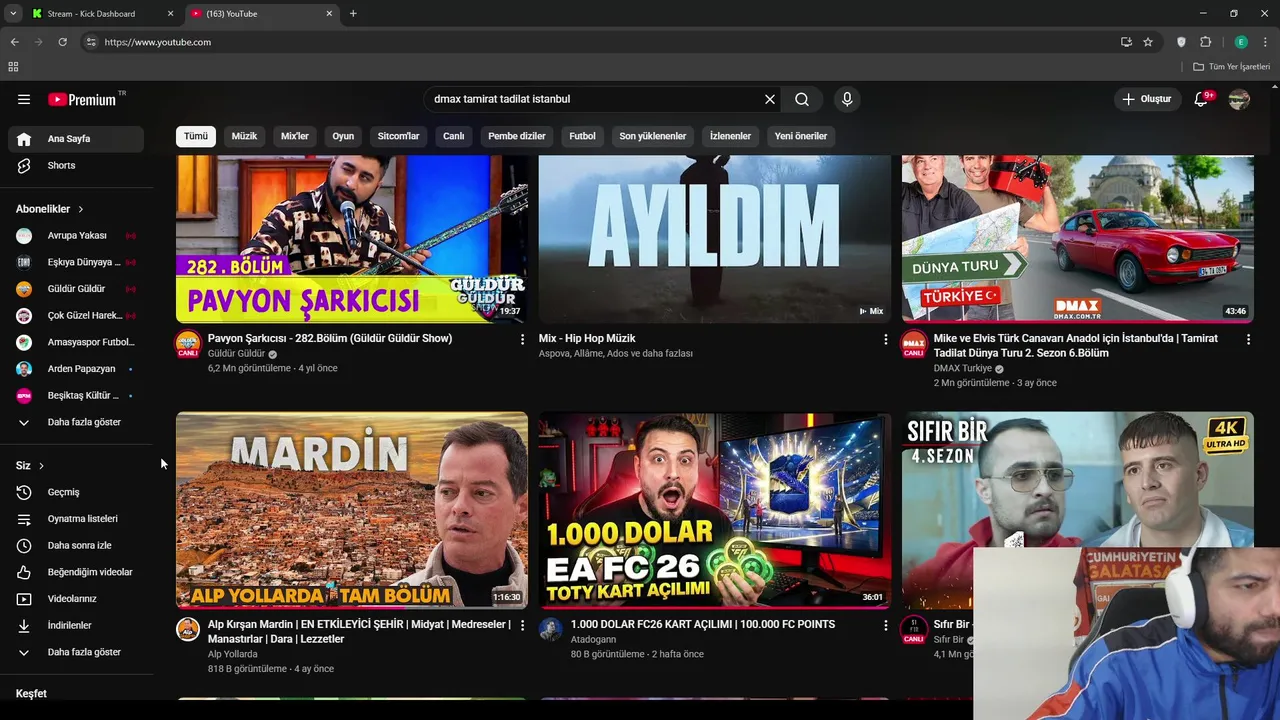Open the Beşiktaş Kültür subscription
The height and width of the screenshot is (720, 1280).
point(76,395)
